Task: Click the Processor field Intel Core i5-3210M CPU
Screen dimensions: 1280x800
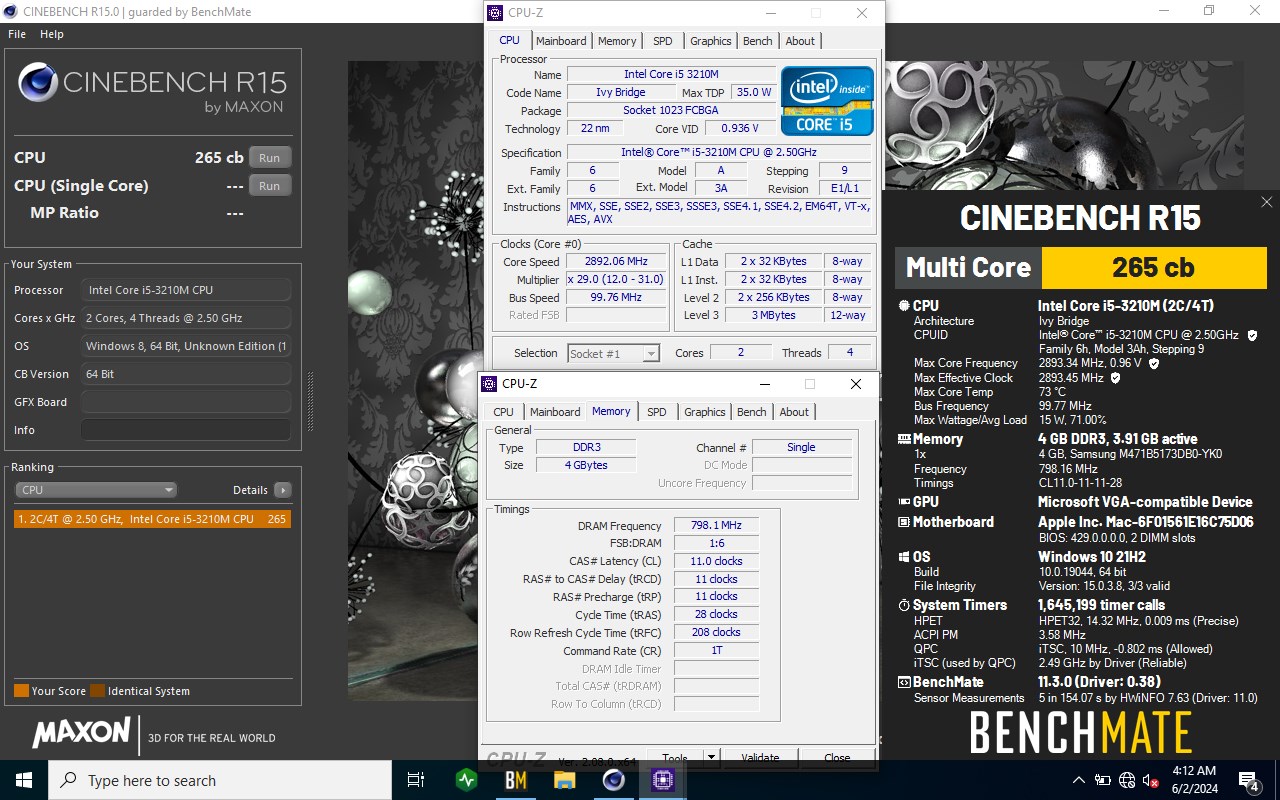Action: [186, 290]
